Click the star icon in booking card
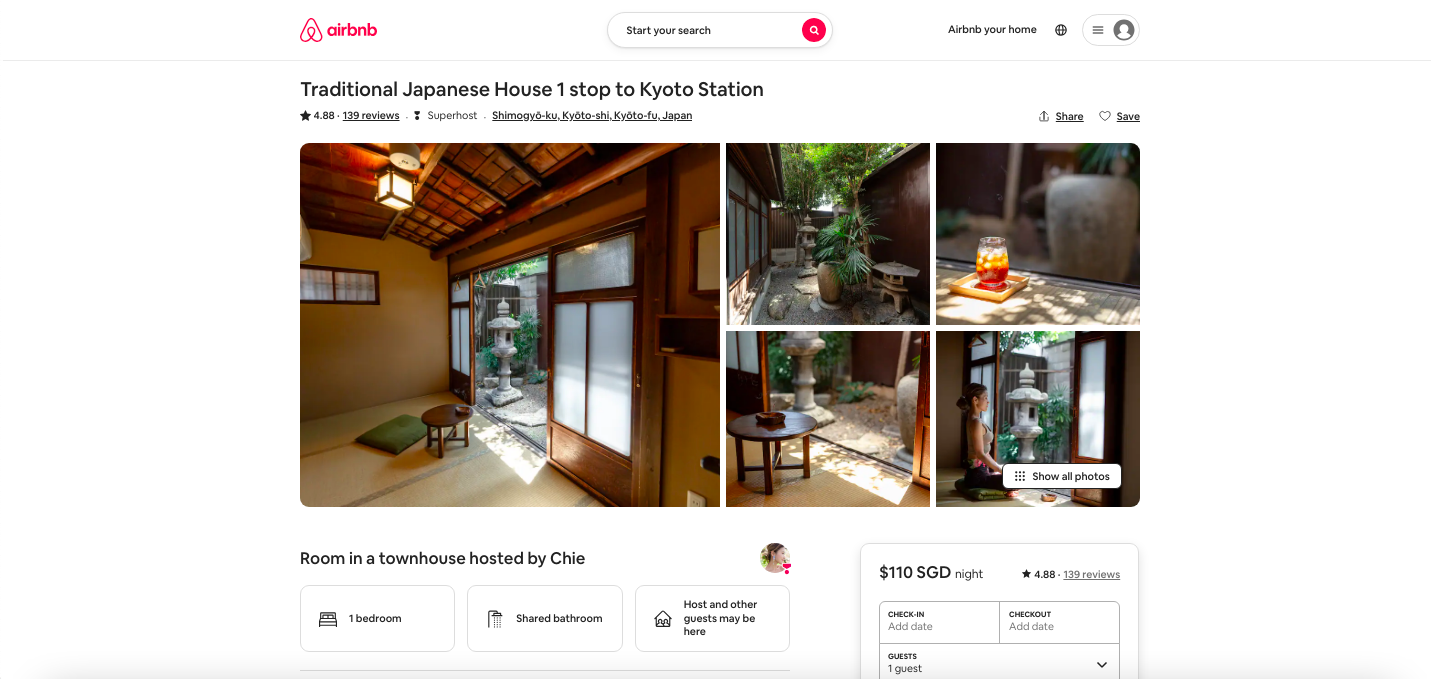This screenshot has width=1431, height=679. [1026, 574]
